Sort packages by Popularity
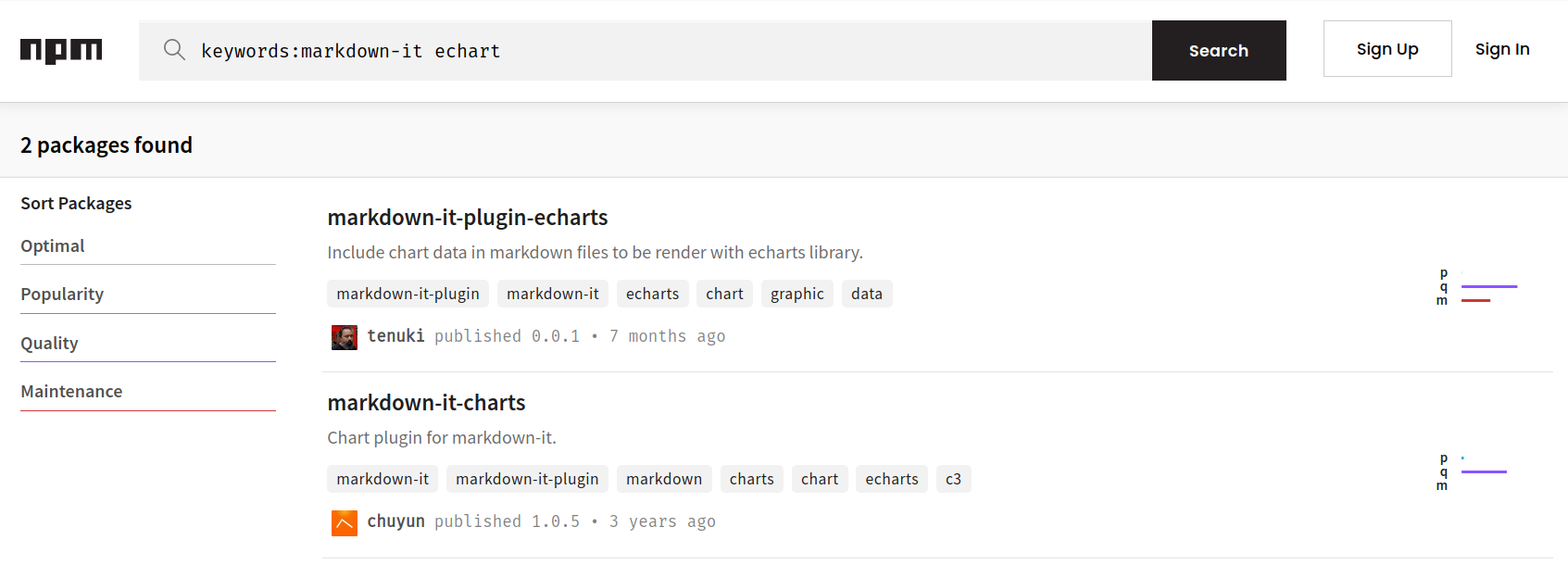The width and height of the screenshot is (1568, 565). point(62,295)
